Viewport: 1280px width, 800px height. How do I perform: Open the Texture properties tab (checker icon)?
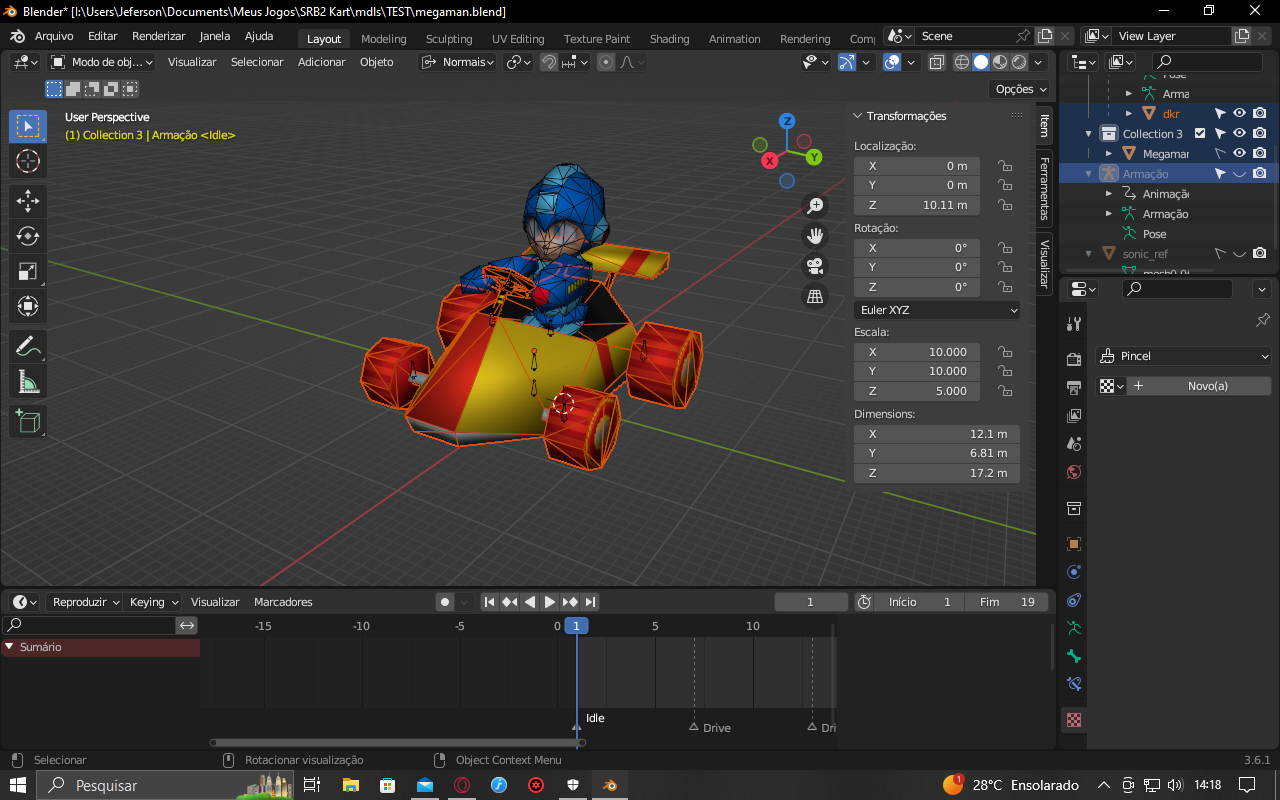[x=1074, y=719]
